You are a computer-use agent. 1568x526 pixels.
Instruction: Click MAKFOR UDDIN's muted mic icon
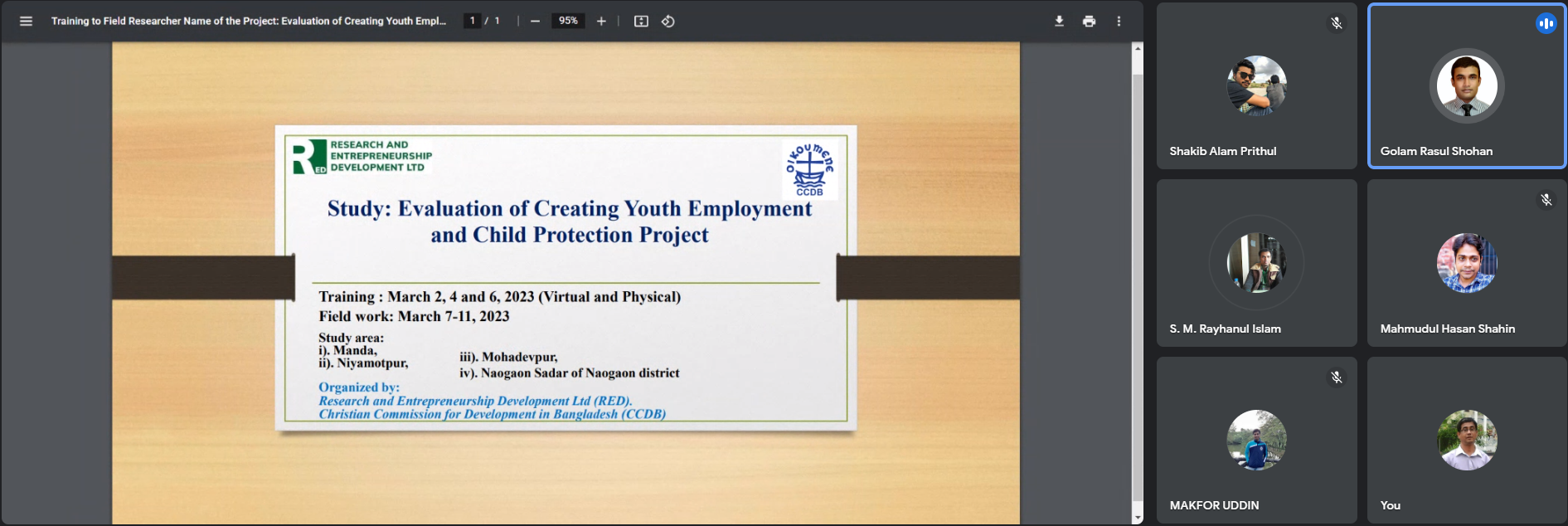pyautogui.click(x=1336, y=377)
